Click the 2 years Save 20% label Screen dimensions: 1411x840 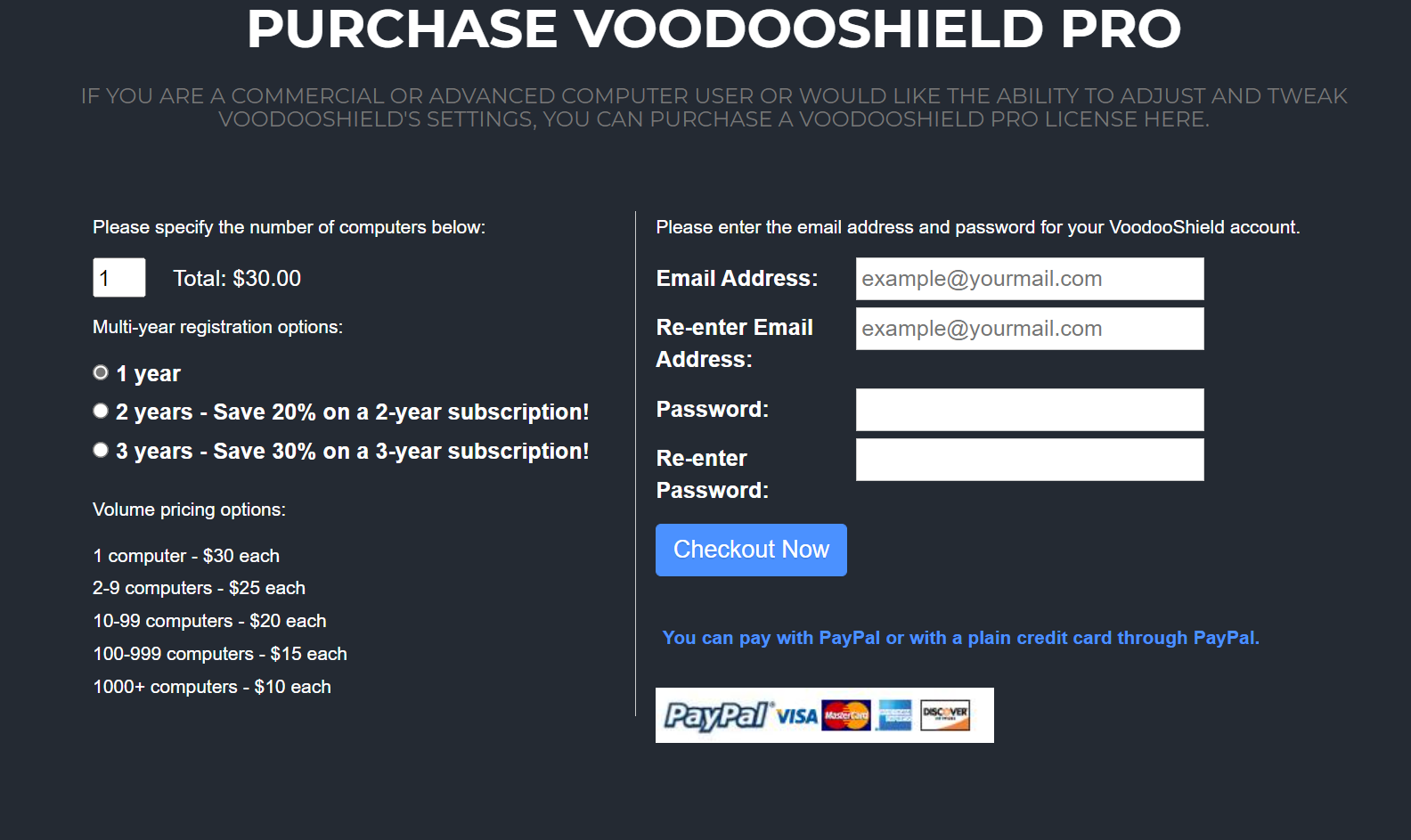(x=352, y=412)
